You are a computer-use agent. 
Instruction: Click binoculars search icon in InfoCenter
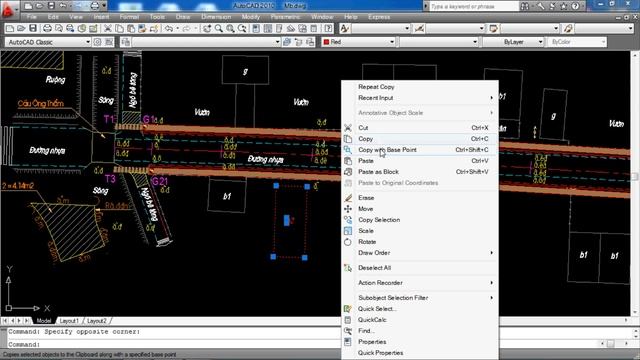tap(525, 6)
